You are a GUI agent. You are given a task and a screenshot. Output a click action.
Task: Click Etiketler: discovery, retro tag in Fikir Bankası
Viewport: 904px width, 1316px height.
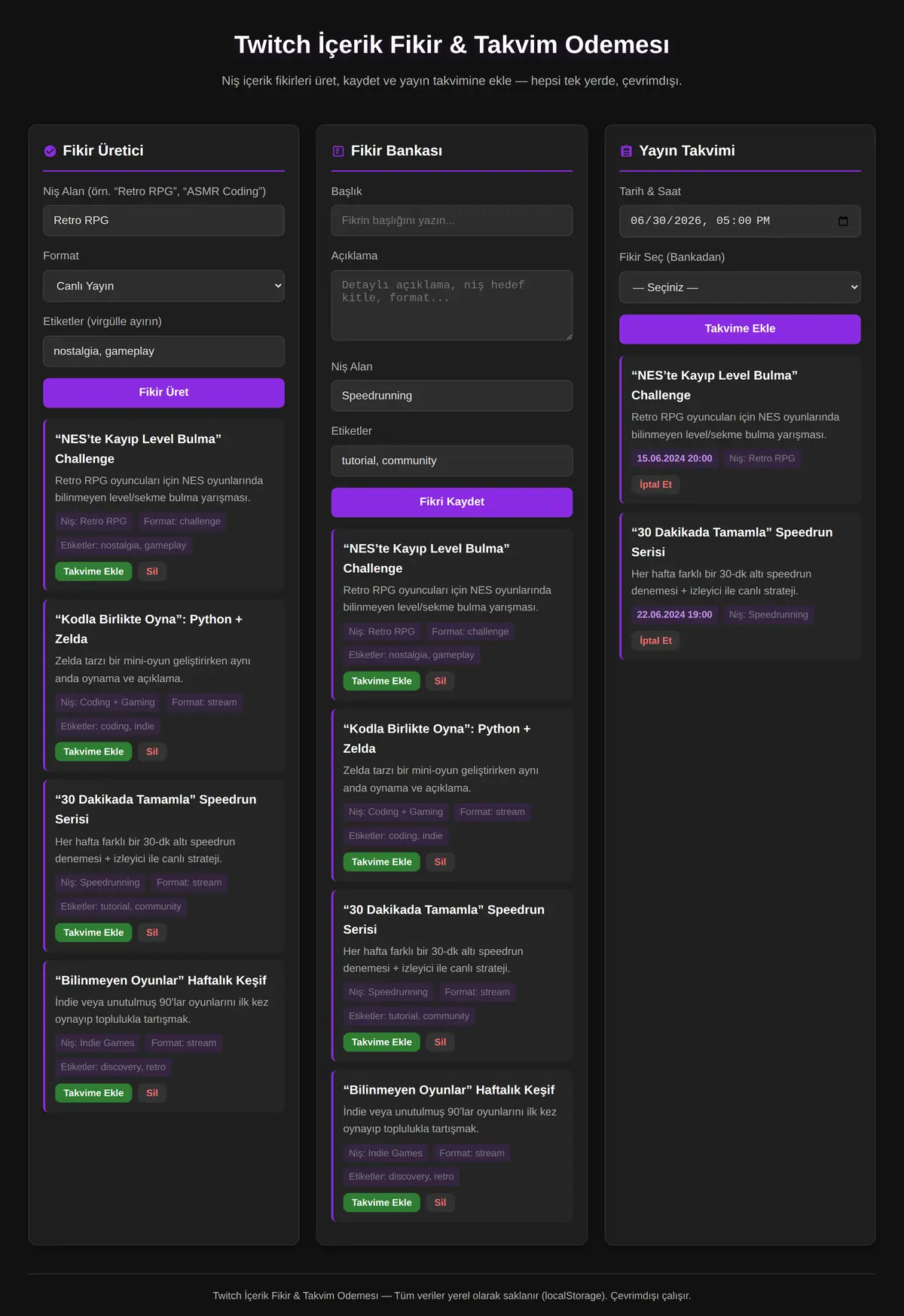[x=402, y=1176]
